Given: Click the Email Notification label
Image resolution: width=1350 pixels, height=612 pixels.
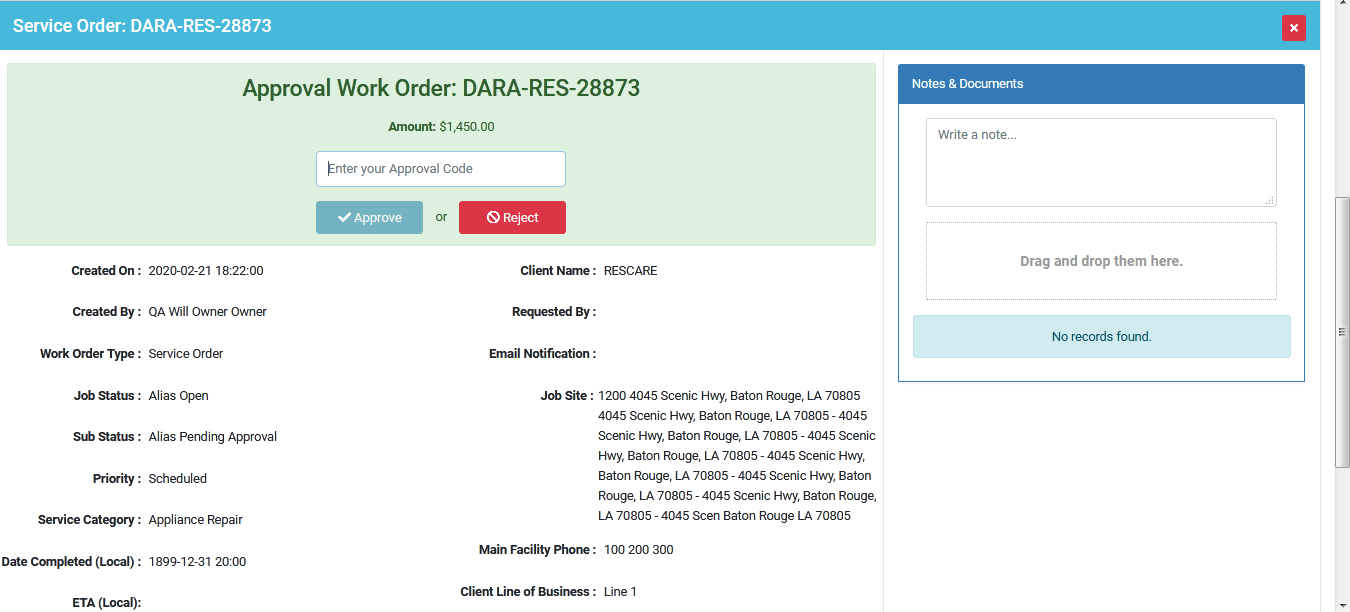Looking at the screenshot, I should click(x=543, y=354).
